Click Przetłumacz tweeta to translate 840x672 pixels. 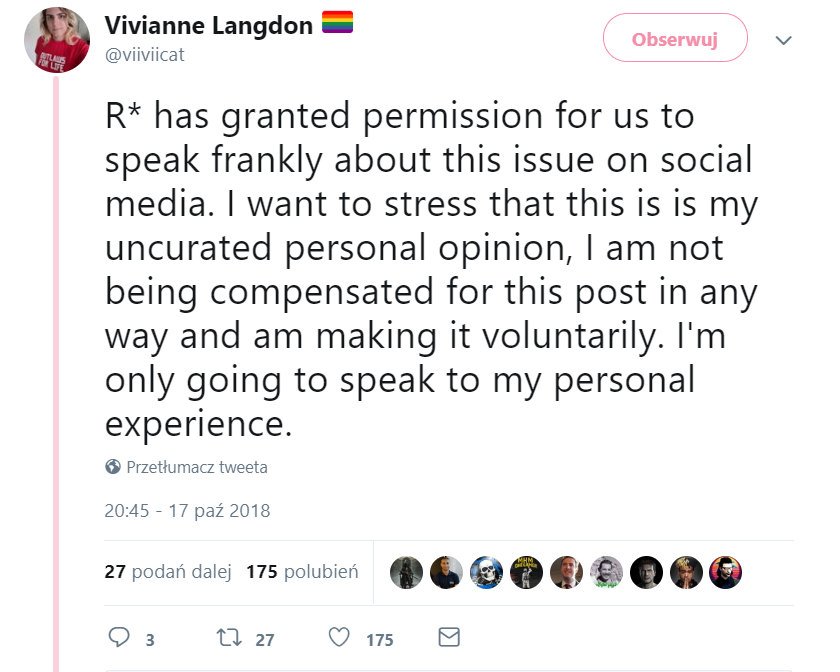click(x=196, y=467)
